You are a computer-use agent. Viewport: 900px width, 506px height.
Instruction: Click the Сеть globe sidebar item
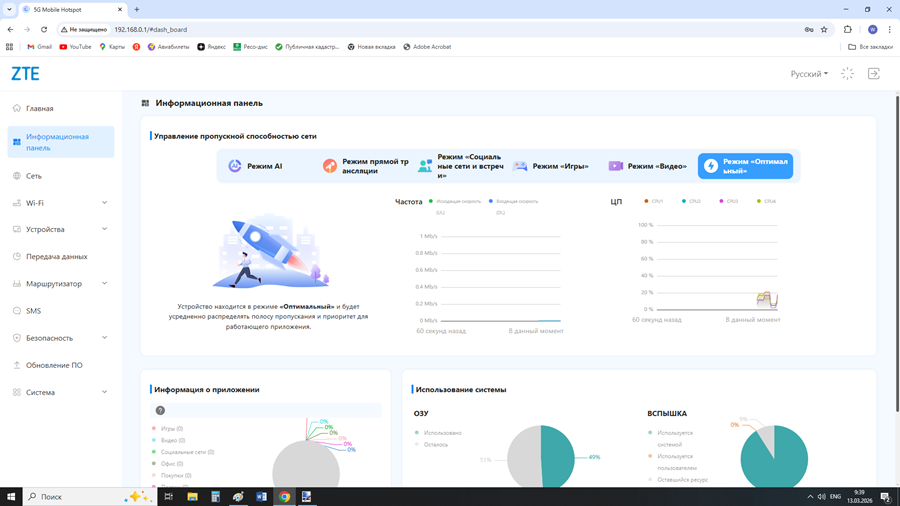point(33,176)
